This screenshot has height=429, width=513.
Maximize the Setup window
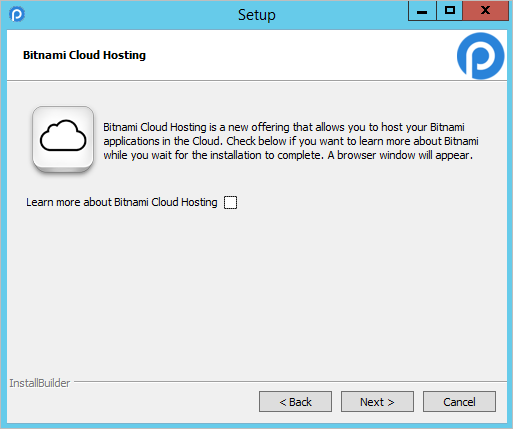coord(450,11)
